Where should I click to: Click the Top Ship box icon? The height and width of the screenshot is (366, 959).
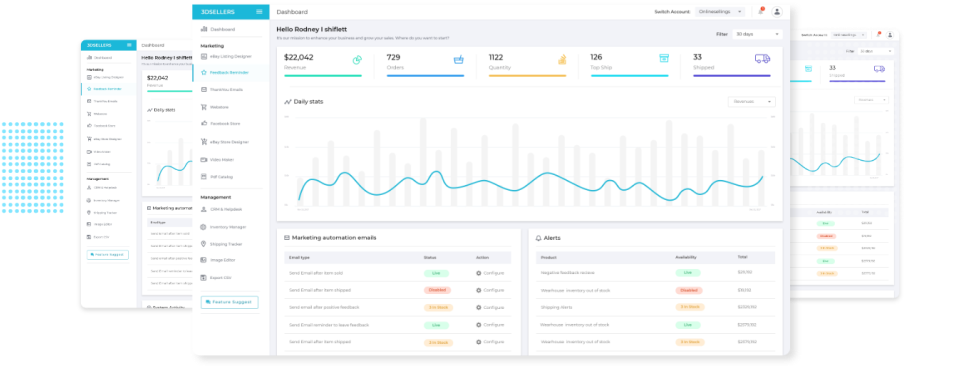(664, 58)
